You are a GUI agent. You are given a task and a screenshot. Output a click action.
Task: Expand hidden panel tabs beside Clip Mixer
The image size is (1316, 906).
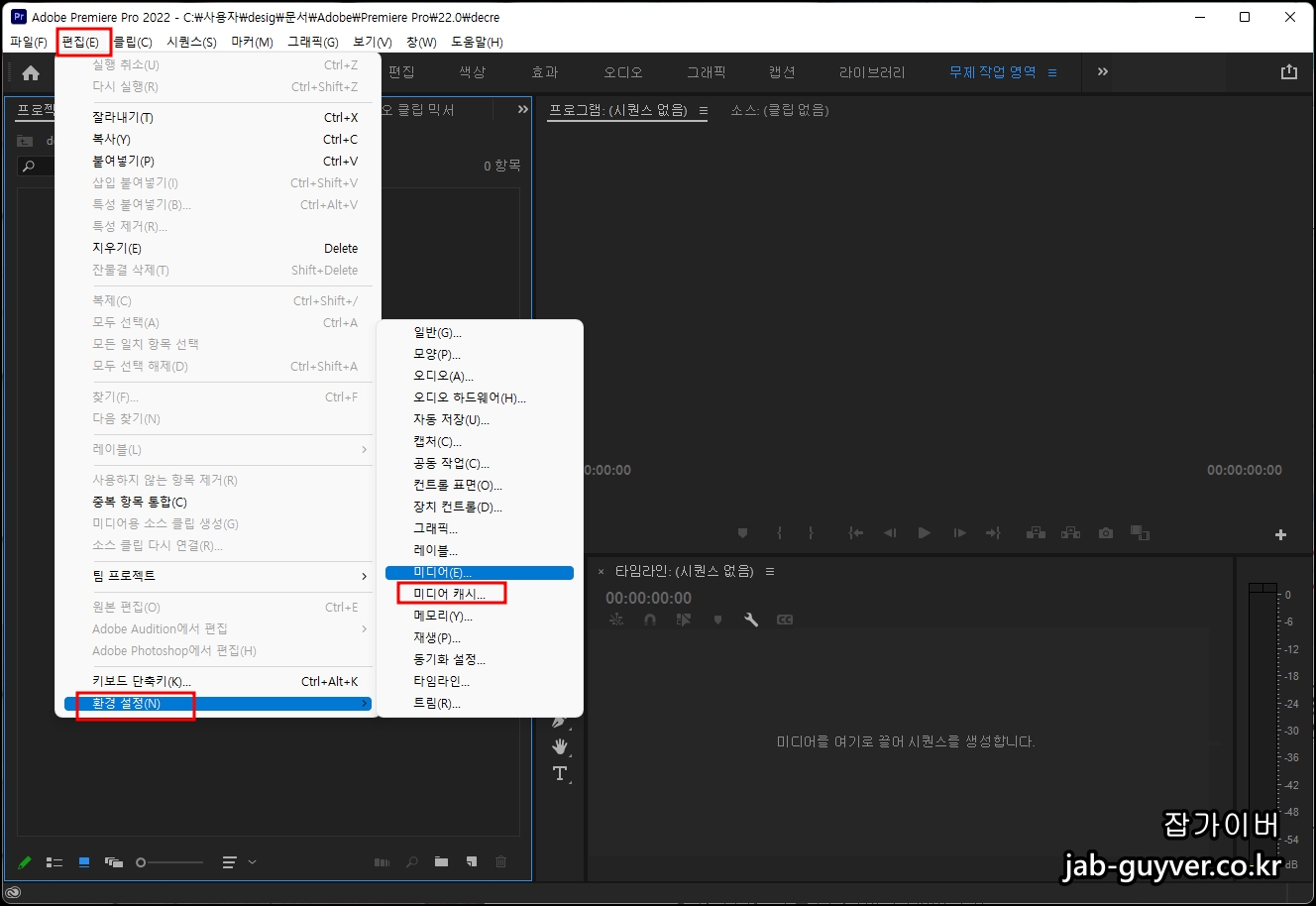tap(522, 110)
